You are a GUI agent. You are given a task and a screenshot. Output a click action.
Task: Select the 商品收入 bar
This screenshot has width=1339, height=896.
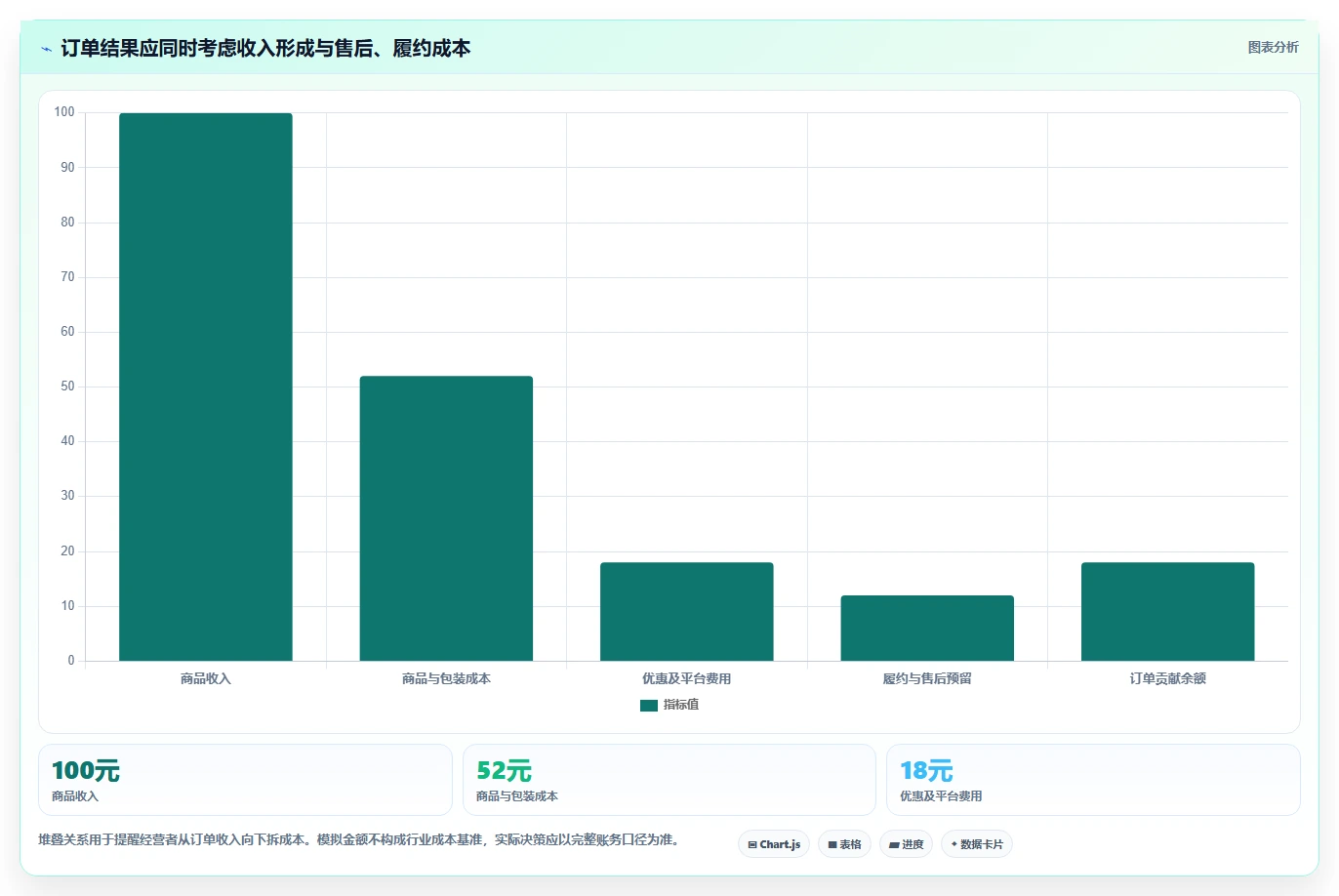(206, 387)
